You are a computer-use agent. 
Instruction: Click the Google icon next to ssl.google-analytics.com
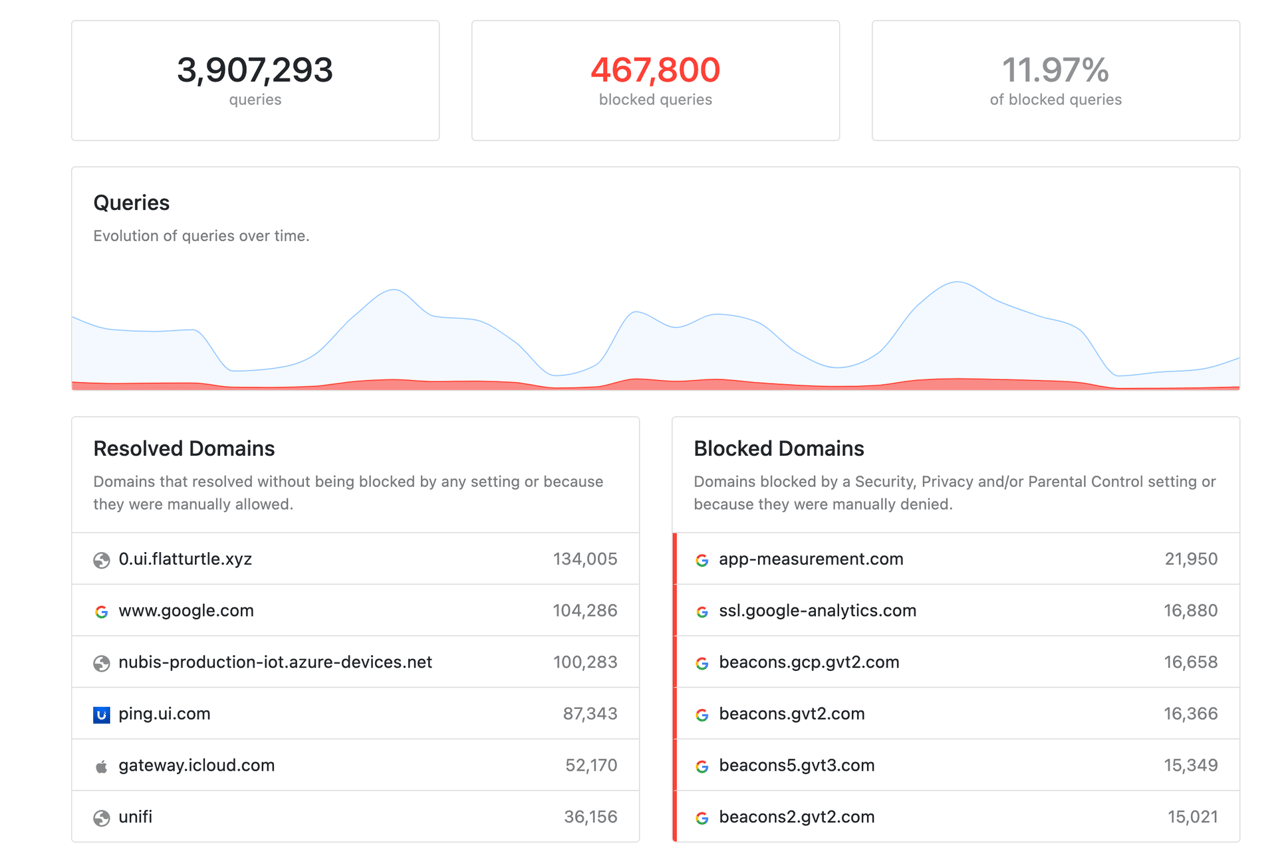coord(702,612)
